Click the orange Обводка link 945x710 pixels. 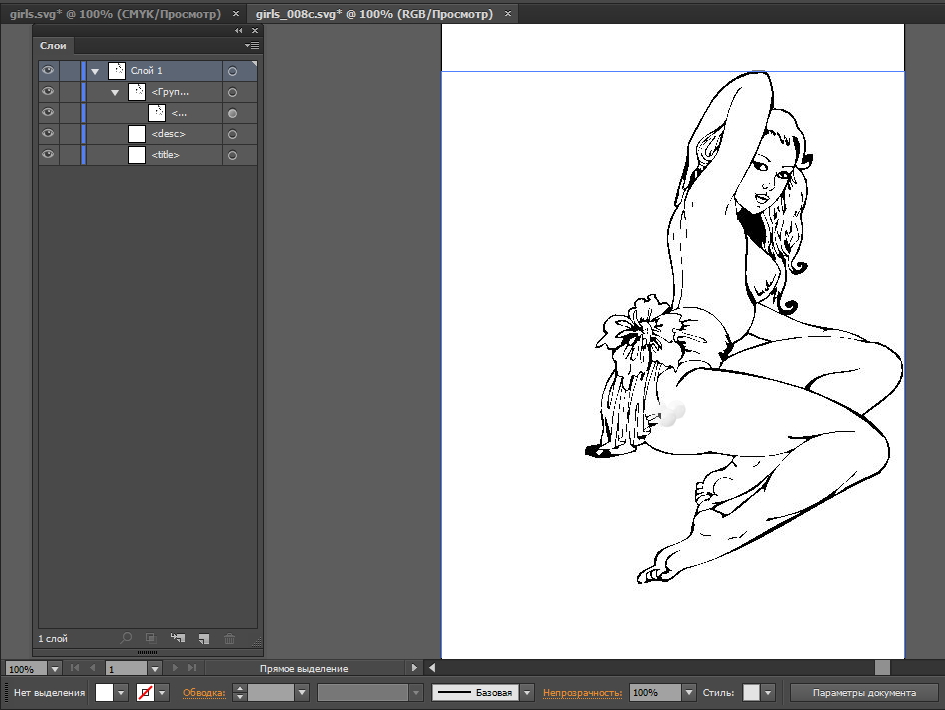click(x=204, y=693)
